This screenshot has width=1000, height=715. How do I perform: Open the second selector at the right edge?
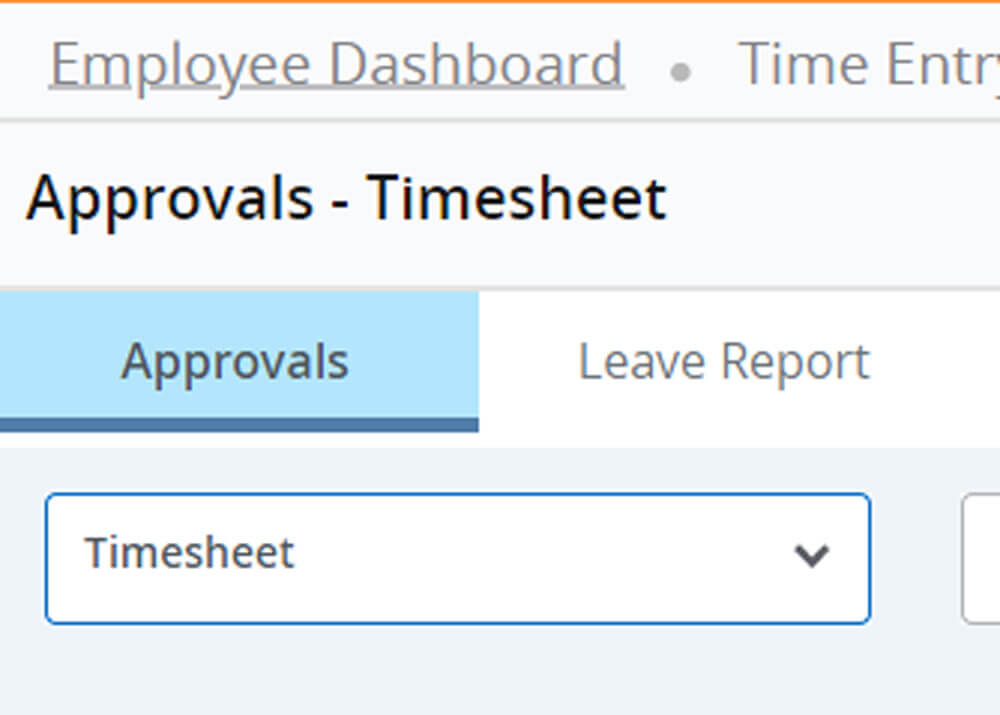(985, 558)
